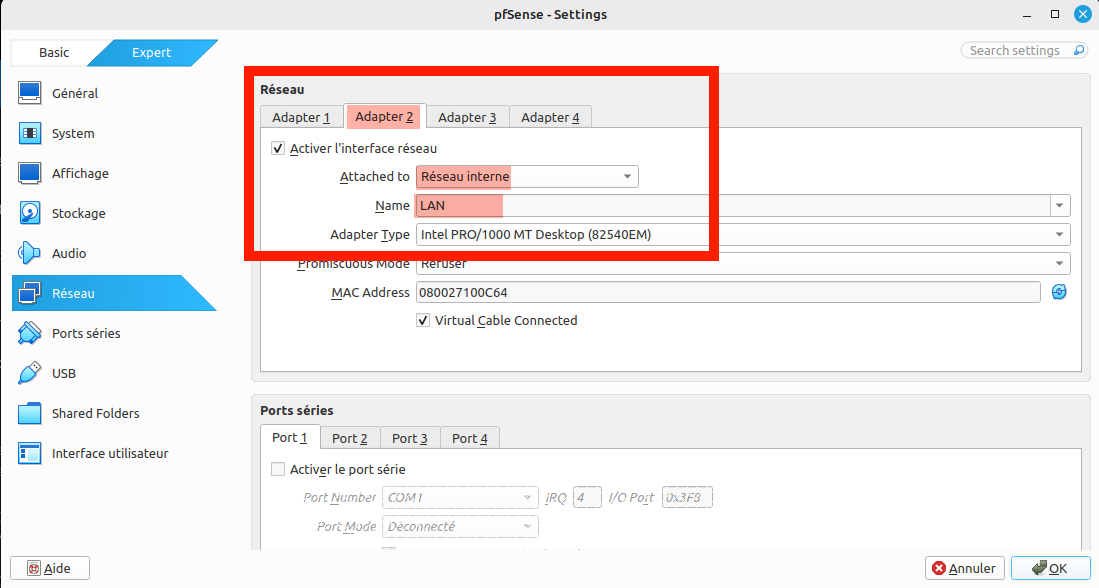The image size is (1099, 588).
Task: Click the I/O Port value field
Action: [x=687, y=498]
